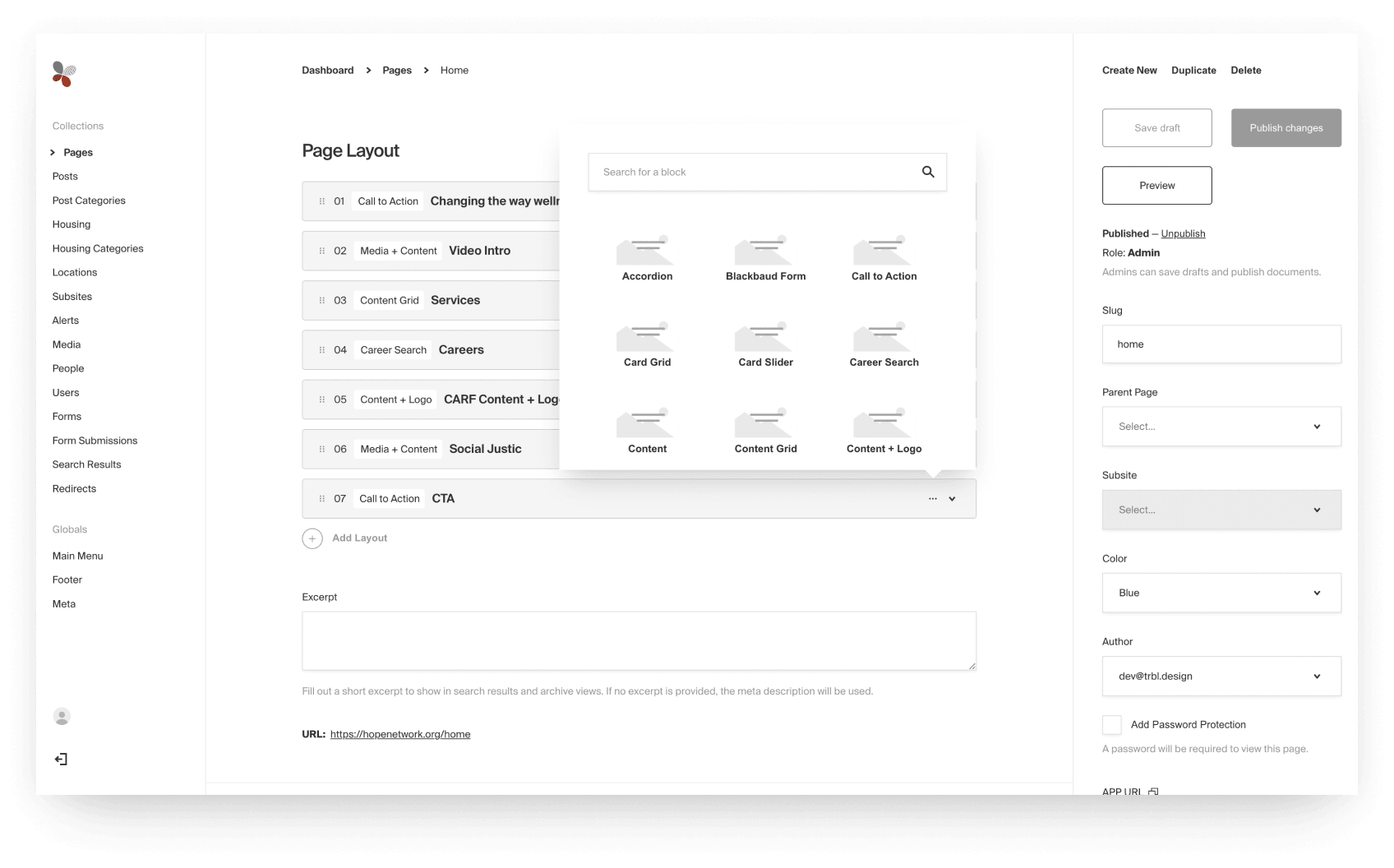Click Delete action
This screenshot has height=868, width=1394.
tap(1245, 70)
